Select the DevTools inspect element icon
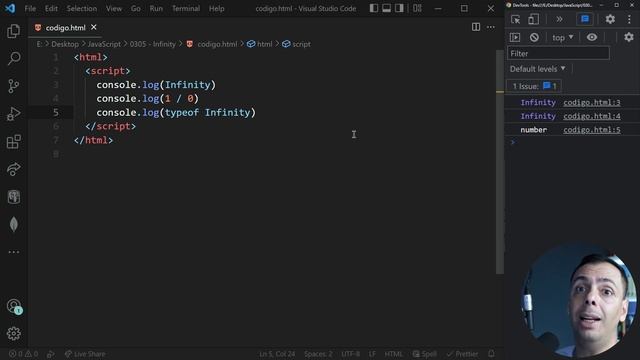640x360 pixels. [515, 19]
